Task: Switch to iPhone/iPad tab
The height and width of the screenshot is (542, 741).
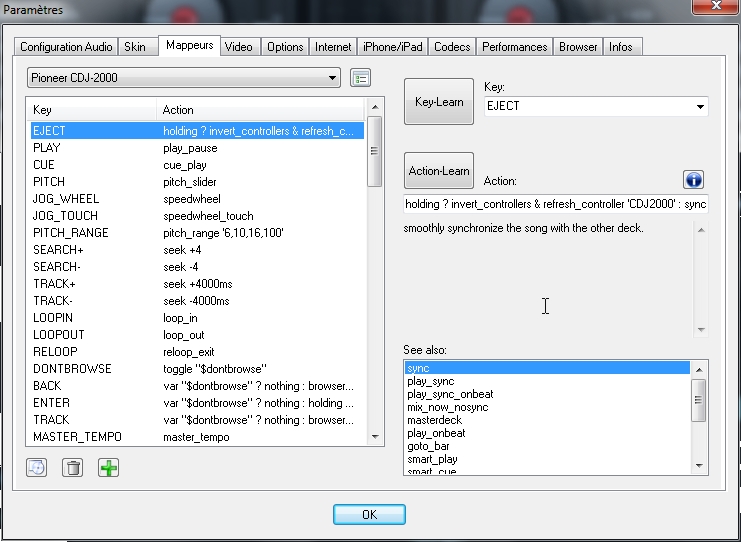Action: click(x=392, y=47)
